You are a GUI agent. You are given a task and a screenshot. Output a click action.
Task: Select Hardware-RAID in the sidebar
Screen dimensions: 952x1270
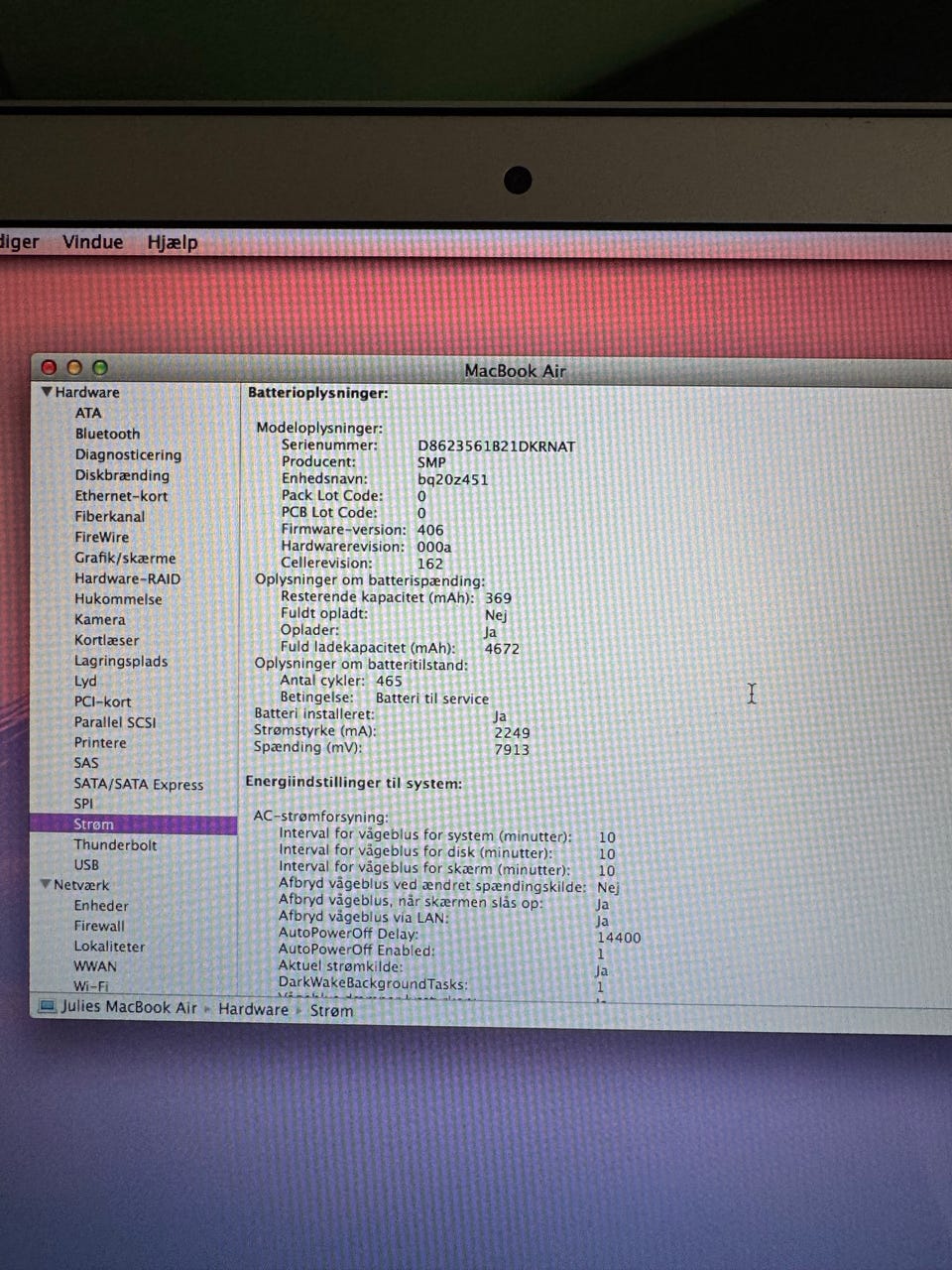click(127, 578)
